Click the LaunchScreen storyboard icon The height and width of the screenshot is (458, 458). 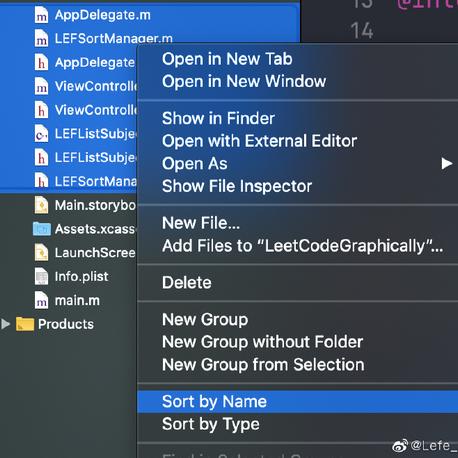(x=41, y=253)
